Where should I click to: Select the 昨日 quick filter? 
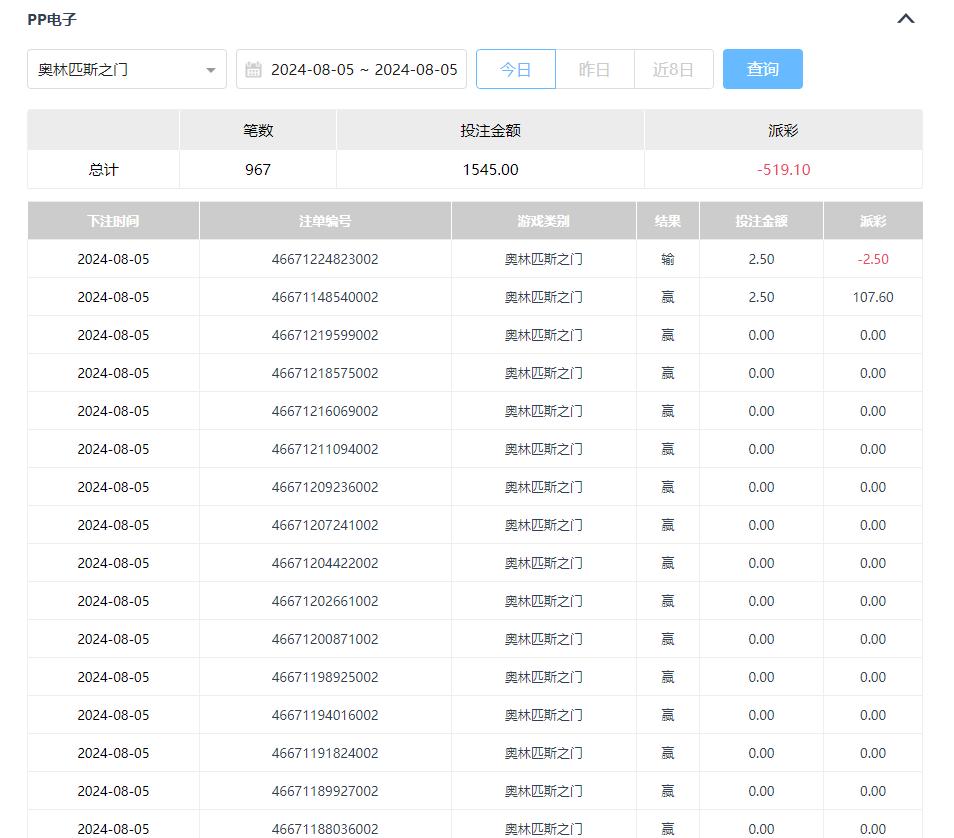pos(594,70)
